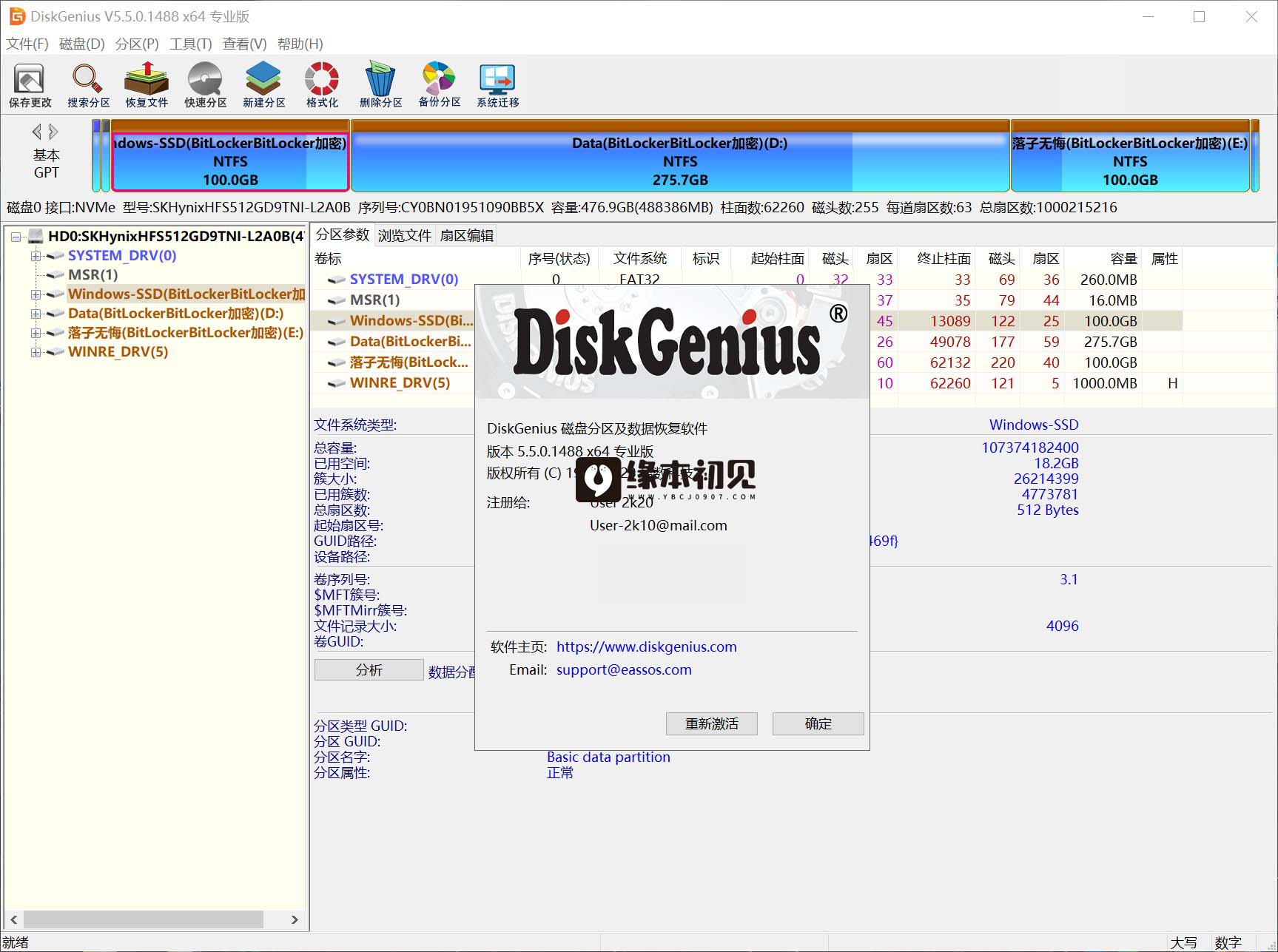This screenshot has width=1278, height=952.
Task: Open the 文件(F) menu
Action: 27,44
